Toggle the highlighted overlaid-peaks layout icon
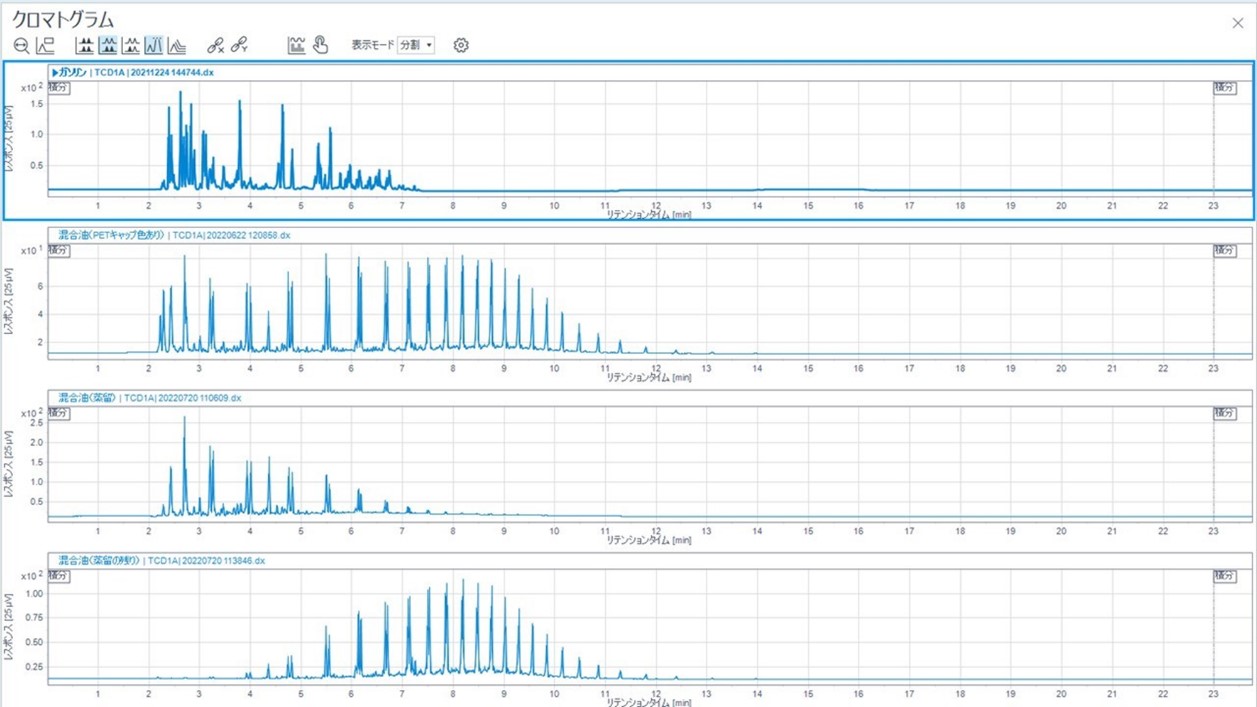The width and height of the screenshot is (1257, 707). [x=154, y=45]
